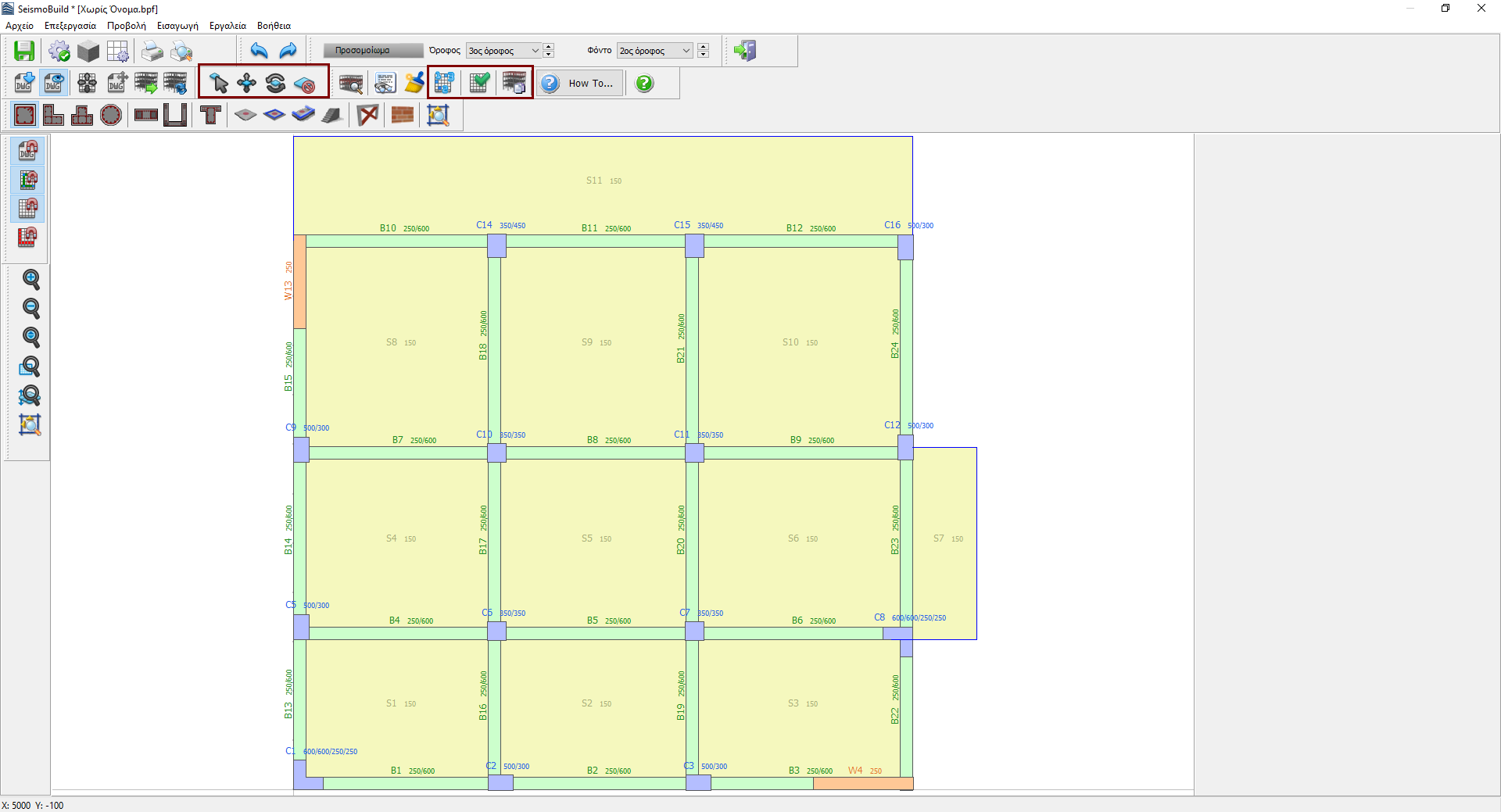Open the Εισαγωγή menu

[x=177, y=26]
